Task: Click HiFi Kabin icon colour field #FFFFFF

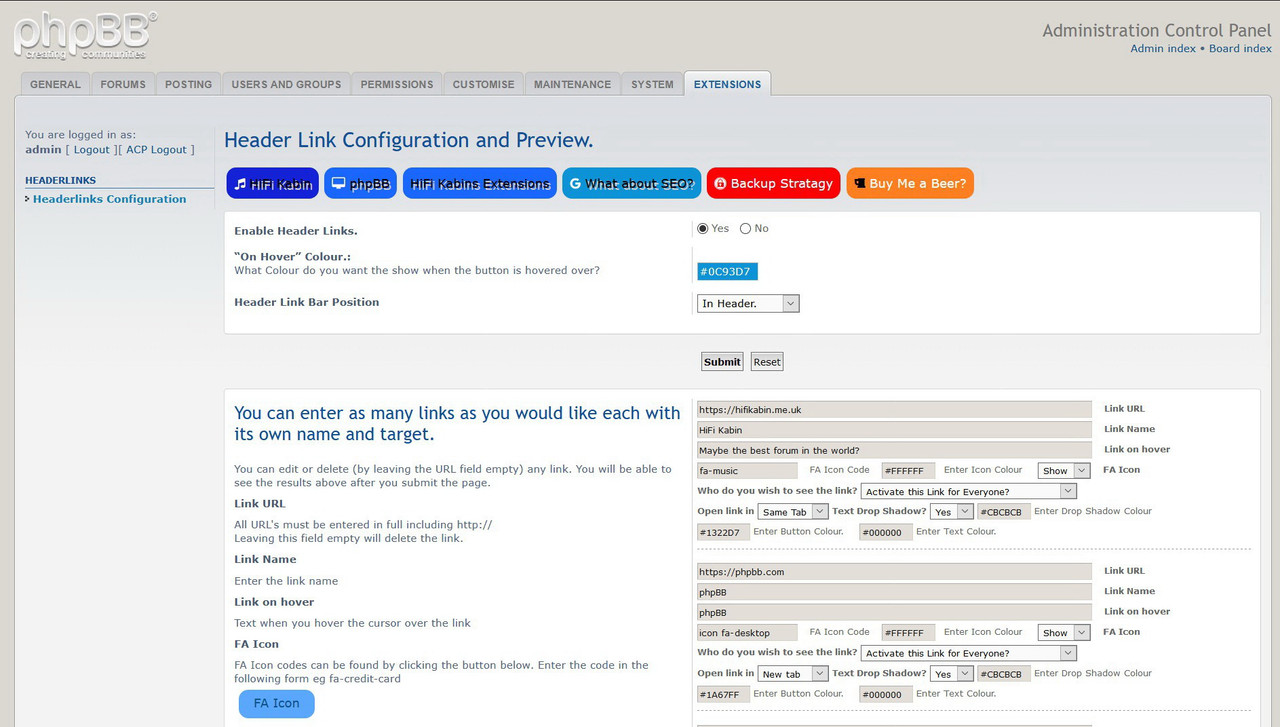Action: pos(908,470)
